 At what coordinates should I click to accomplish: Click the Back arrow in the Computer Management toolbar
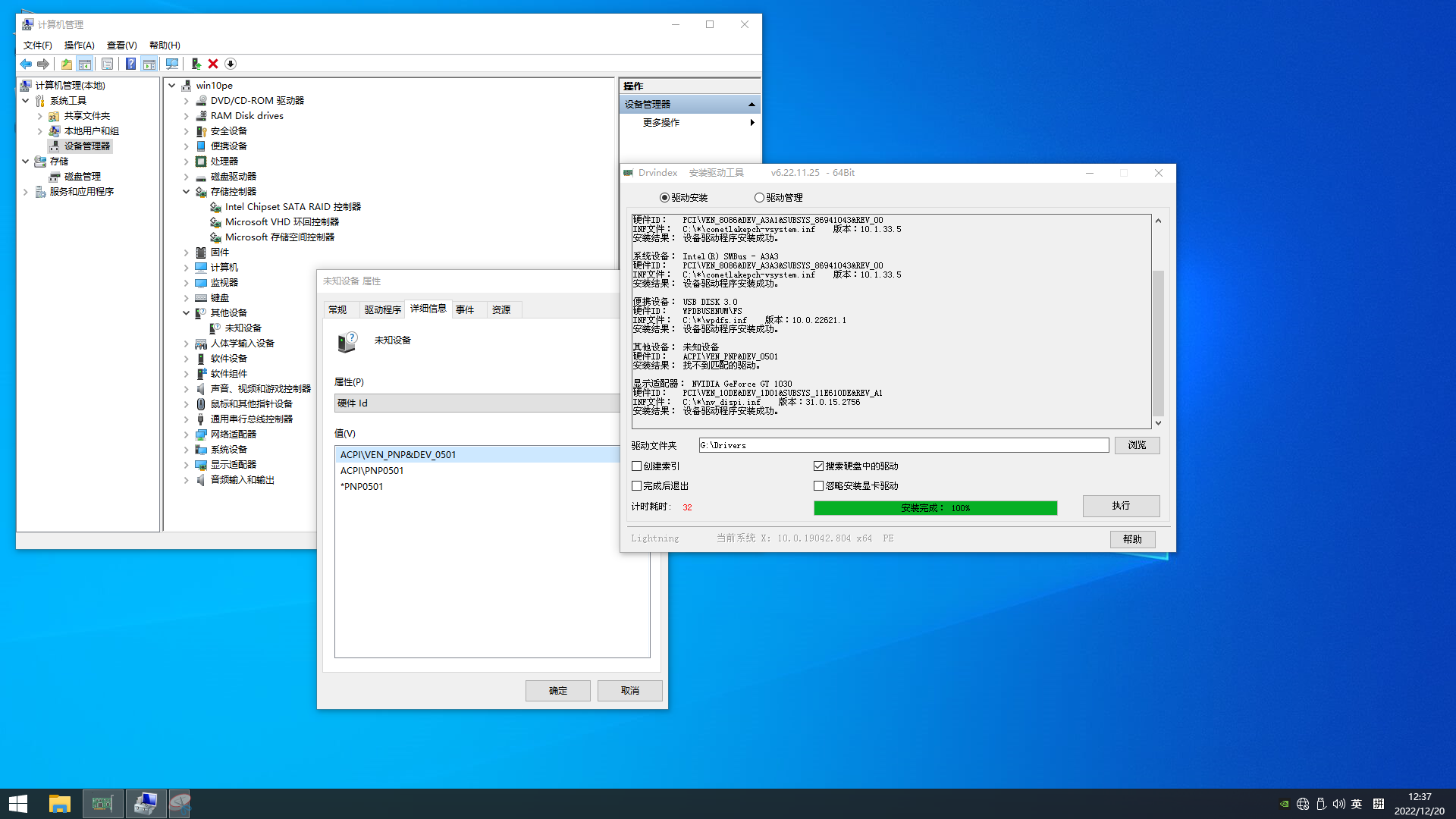coord(26,64)
